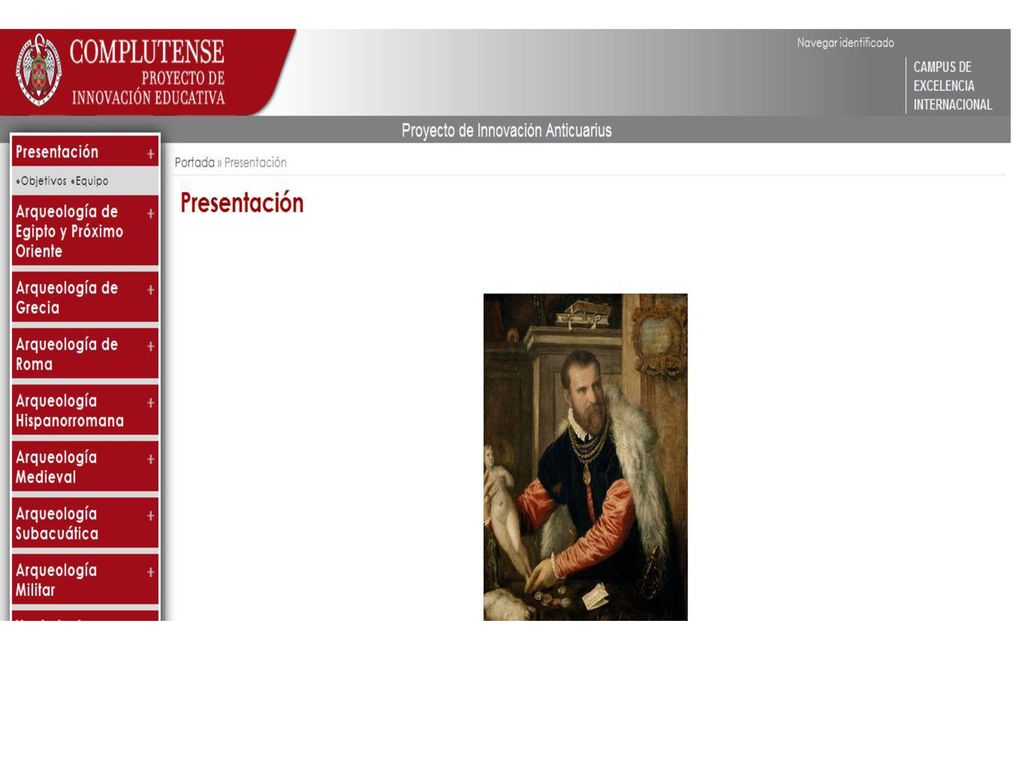The image size is (1024, 768).
Task: Expand Arqueología Militar plus sign
Action: (x=151, y=573)
